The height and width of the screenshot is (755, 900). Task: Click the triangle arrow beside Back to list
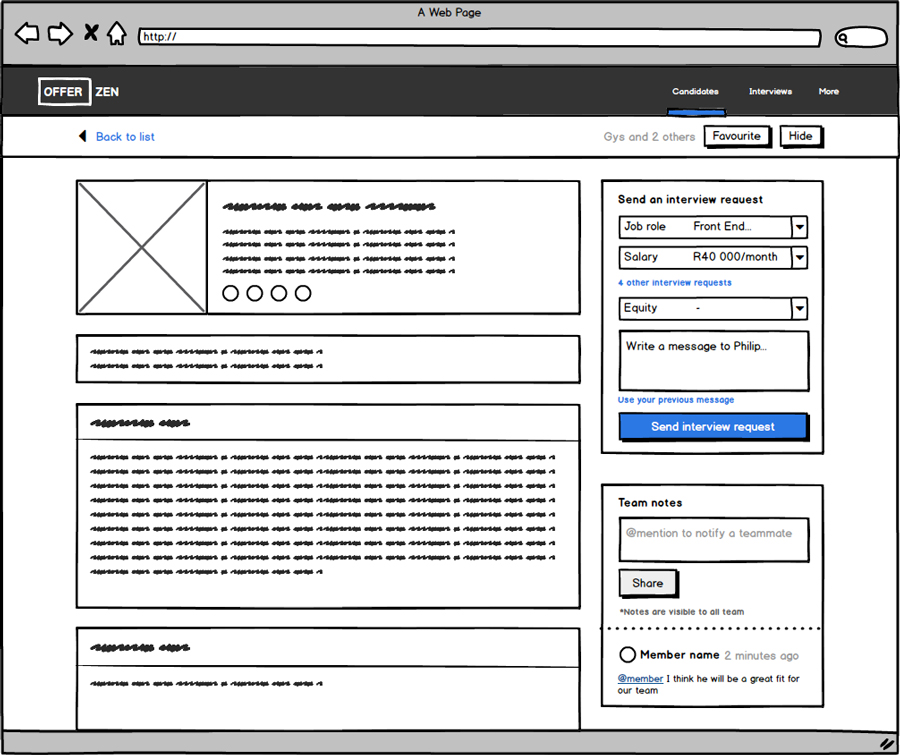pyautogui.click(x=83, y=136)
